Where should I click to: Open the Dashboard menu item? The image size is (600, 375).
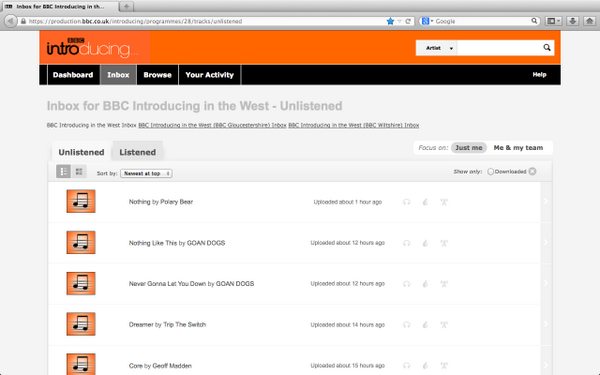click(73, 75)
